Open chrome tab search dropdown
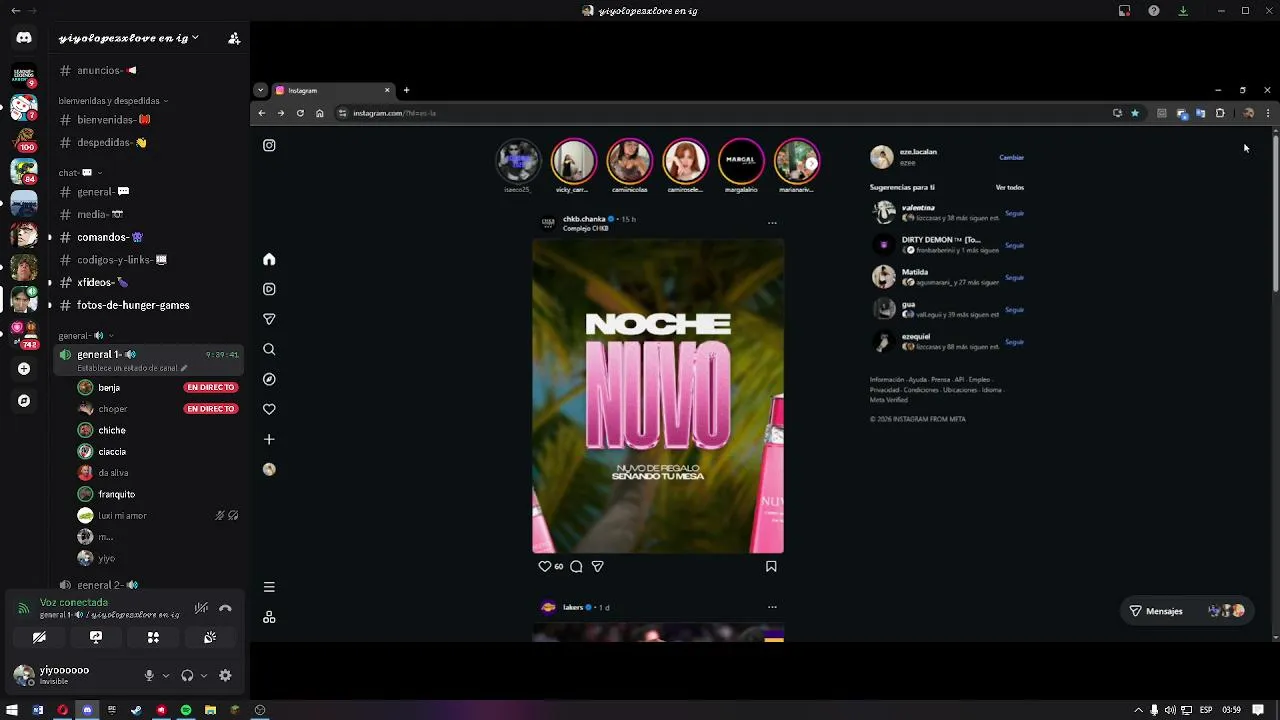The width and height of the screenshot is (1280, 720). point(260,90)
